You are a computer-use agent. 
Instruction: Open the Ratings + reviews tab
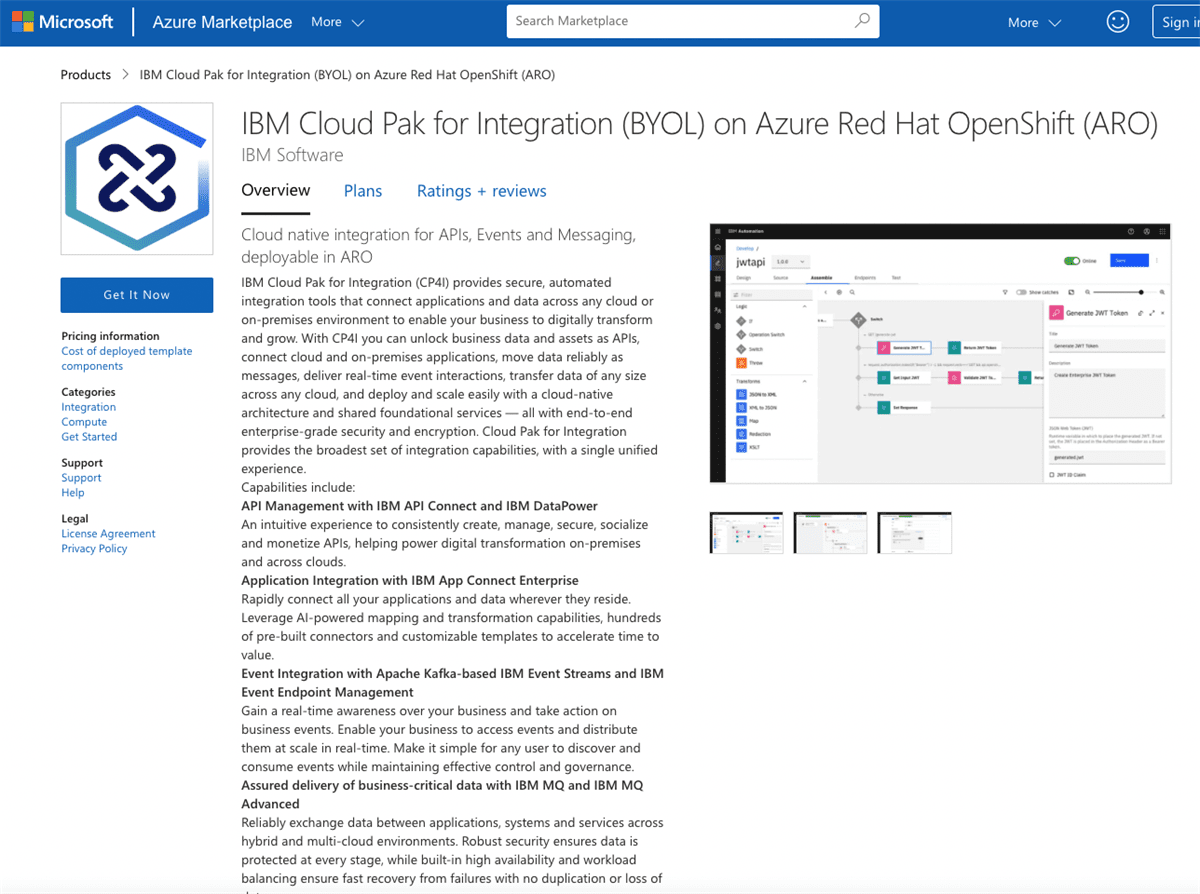coord(481,190)
